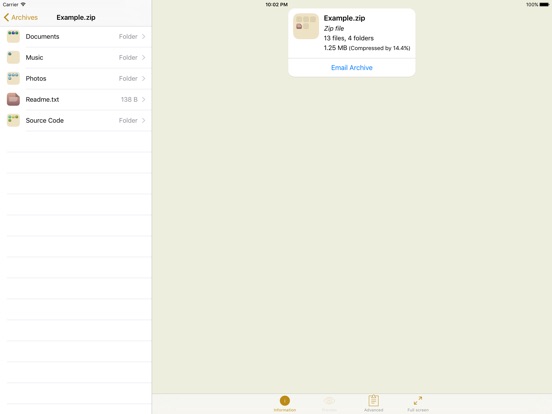Click the Photos folder chevron
552x414 pixels.
pyautogui.click(x=144, y=79)
